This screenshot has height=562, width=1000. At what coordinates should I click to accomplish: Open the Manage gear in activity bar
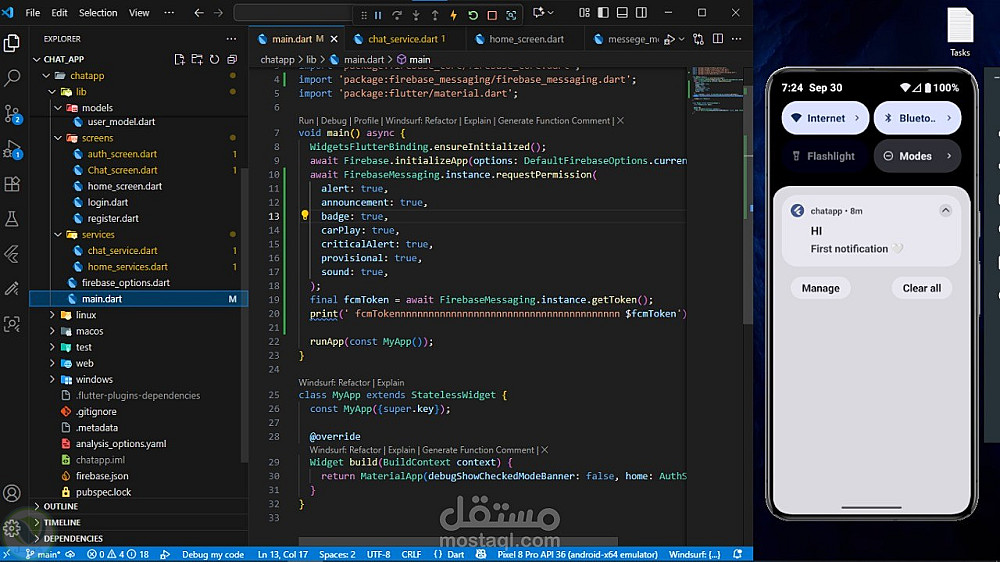click(12, 528)
